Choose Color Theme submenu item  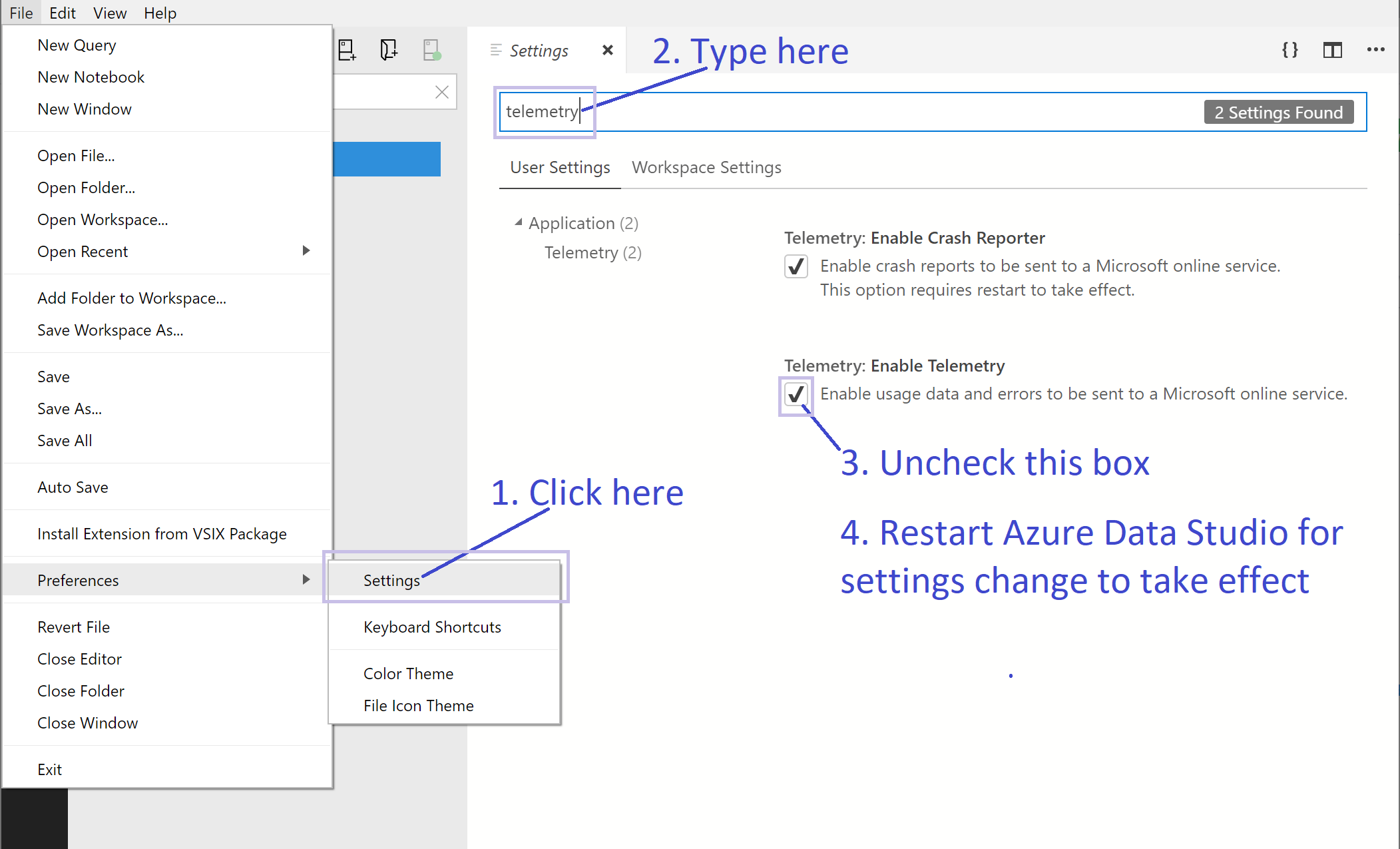(445, 674)
